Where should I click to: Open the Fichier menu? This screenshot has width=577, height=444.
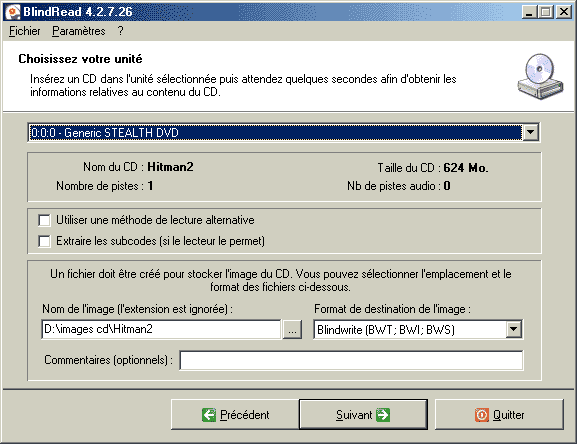(25, 31)
